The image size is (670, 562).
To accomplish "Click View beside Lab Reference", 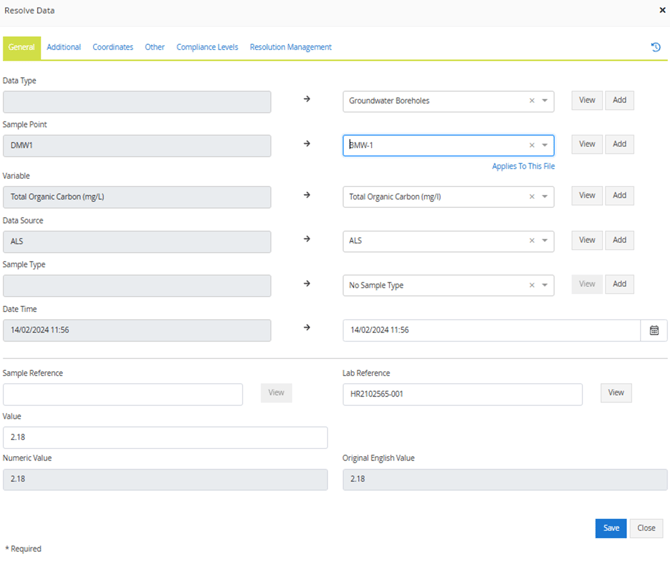I will 616,393.
